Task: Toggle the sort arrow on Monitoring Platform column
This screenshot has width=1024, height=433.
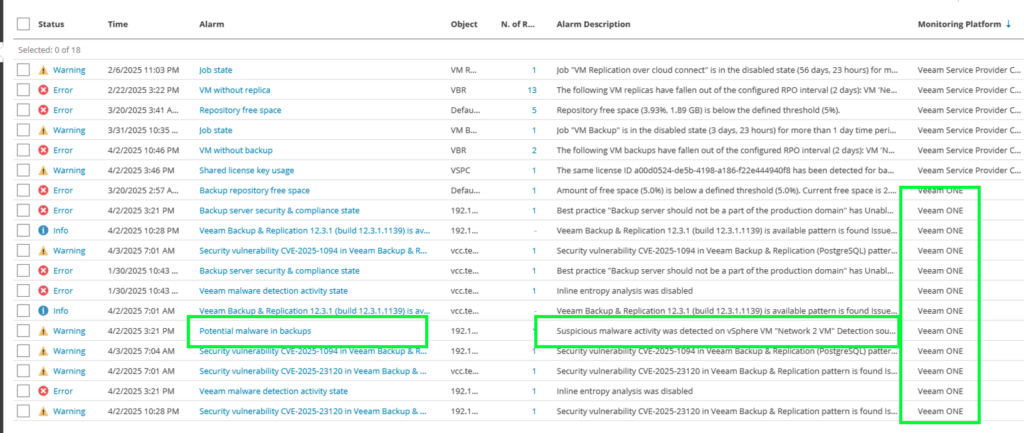Action: click(x=1007, y=24)
